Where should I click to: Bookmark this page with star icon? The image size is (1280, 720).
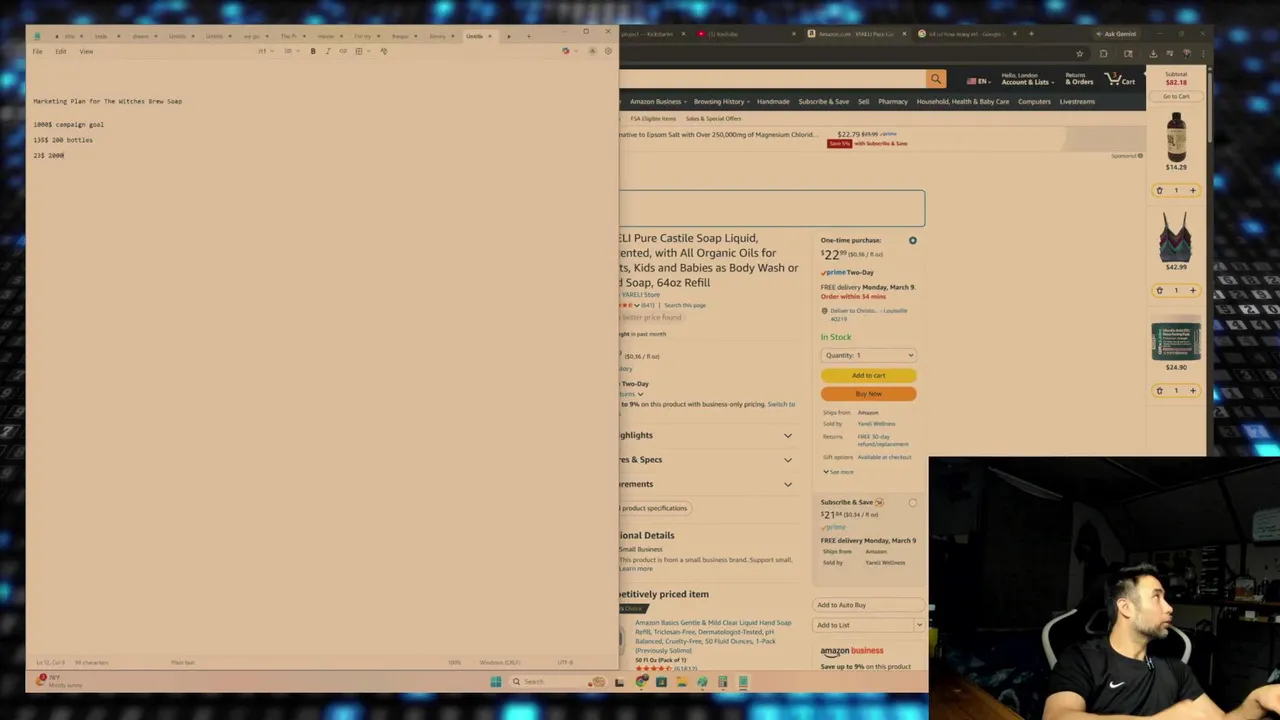pos(1080,54)
